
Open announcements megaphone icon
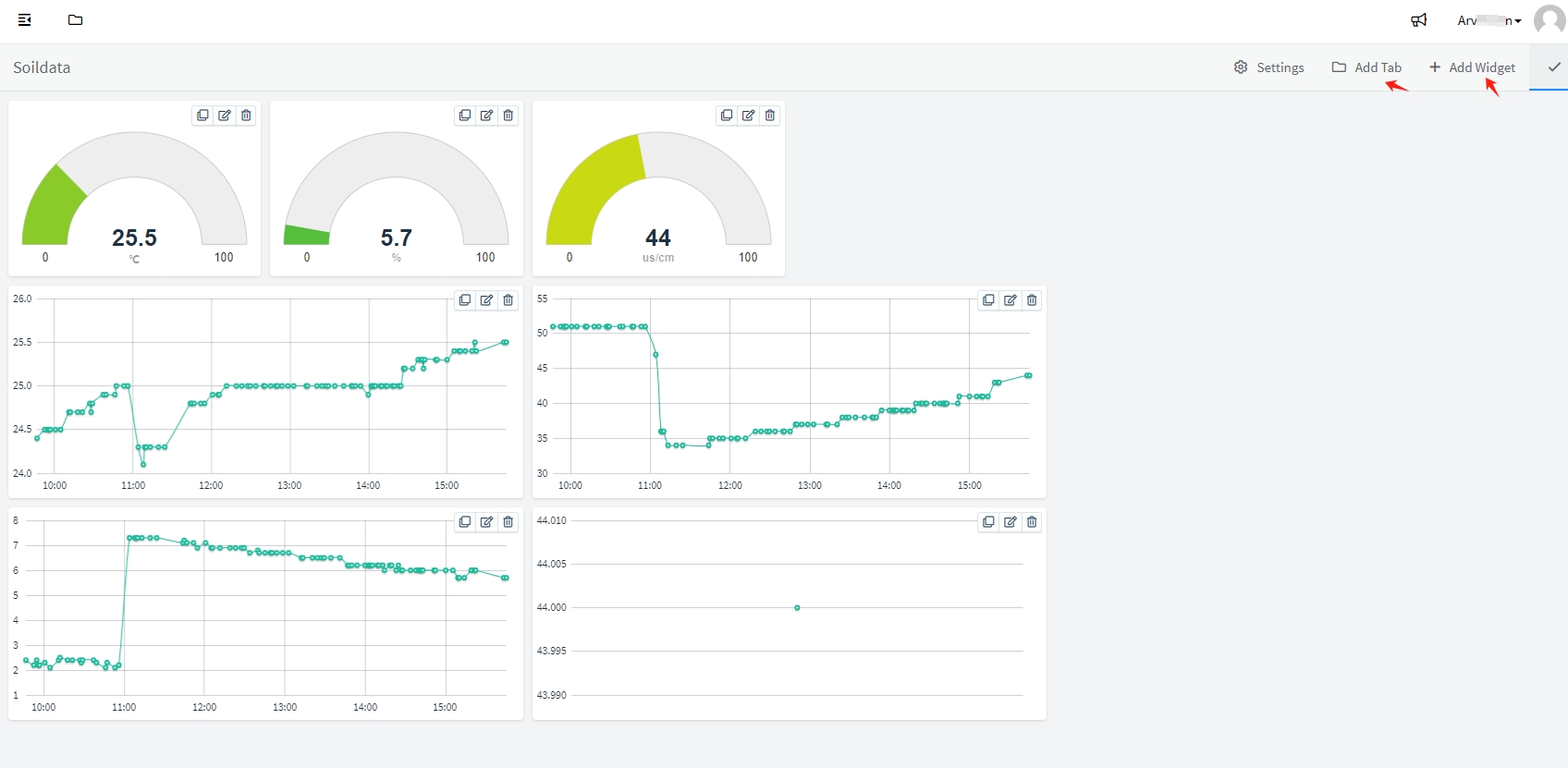pyautogui.click(x=1418, y=20)
